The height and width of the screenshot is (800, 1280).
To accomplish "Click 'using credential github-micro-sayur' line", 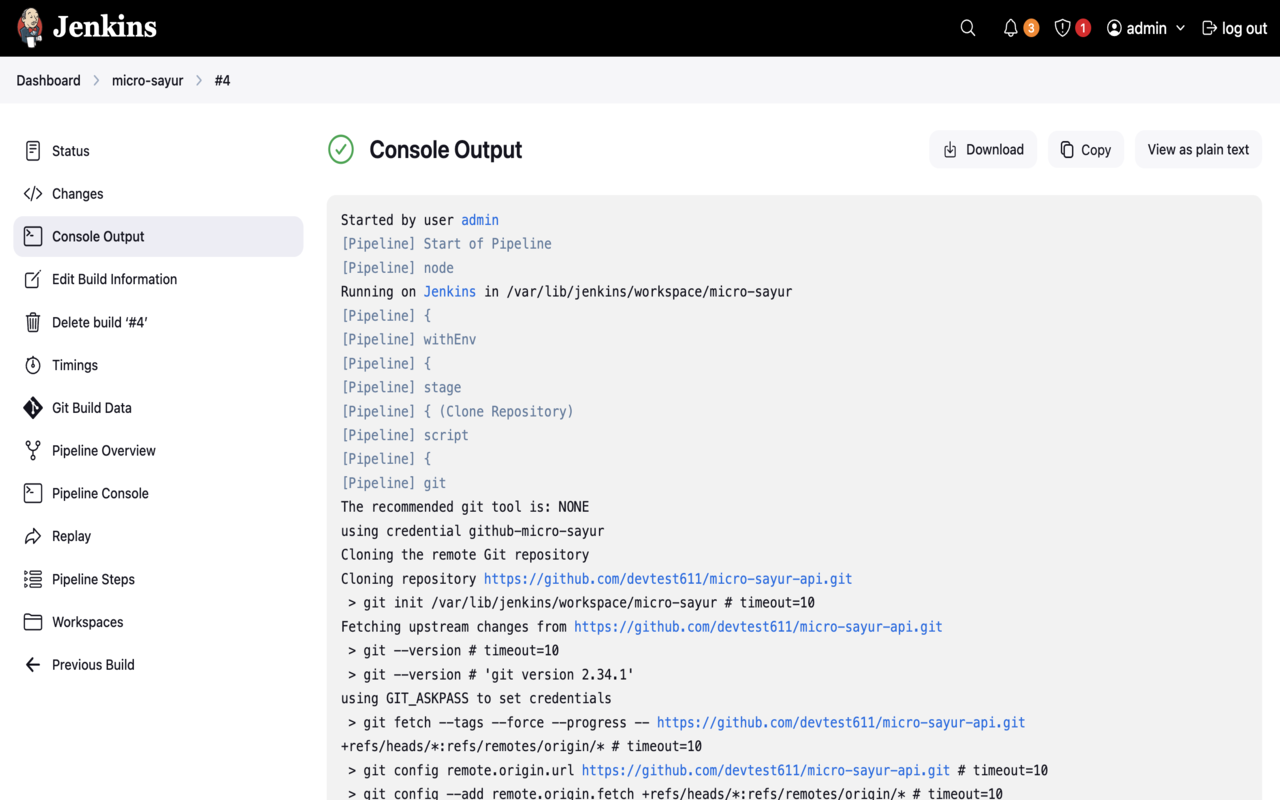I will (472, 531).
